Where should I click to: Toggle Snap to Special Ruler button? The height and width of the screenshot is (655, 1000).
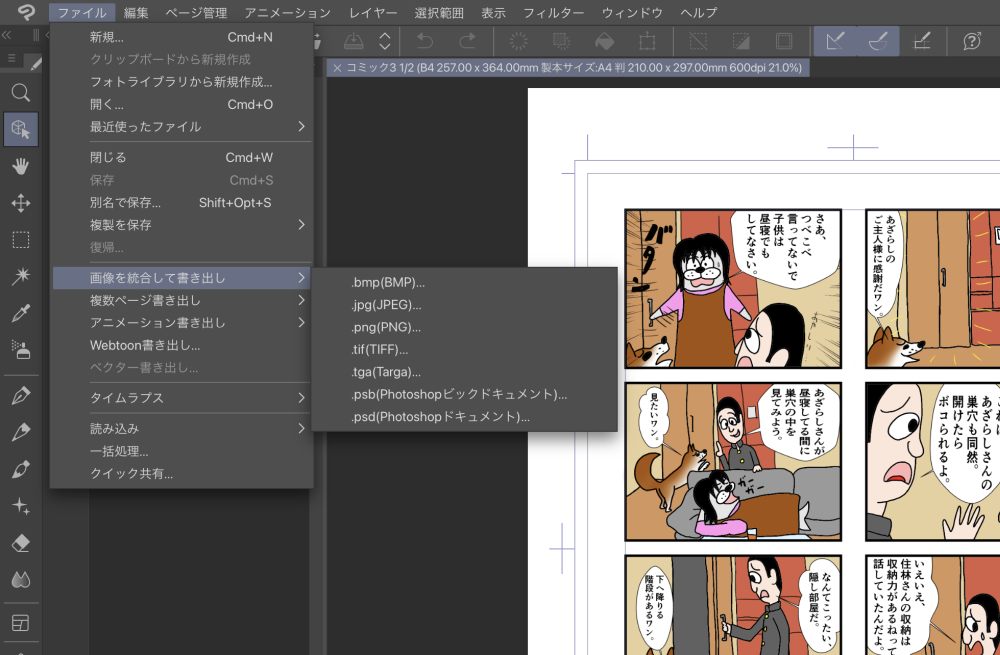point(877,41)
